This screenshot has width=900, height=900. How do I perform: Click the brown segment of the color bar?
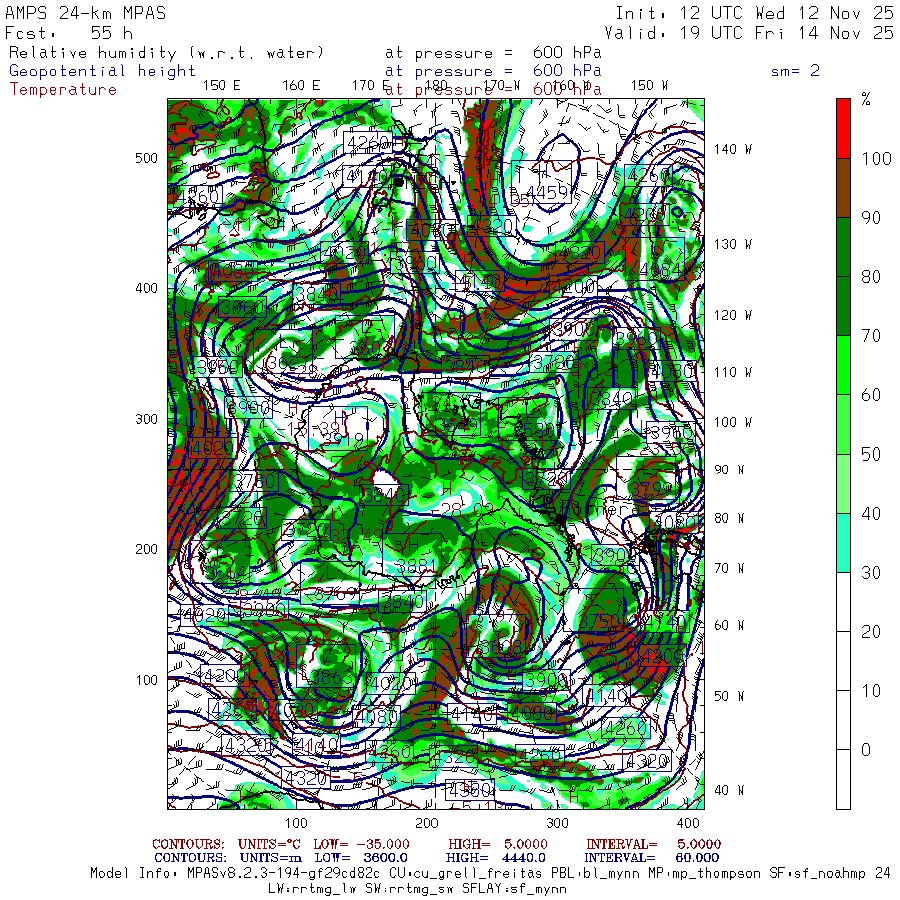[844, 188]
